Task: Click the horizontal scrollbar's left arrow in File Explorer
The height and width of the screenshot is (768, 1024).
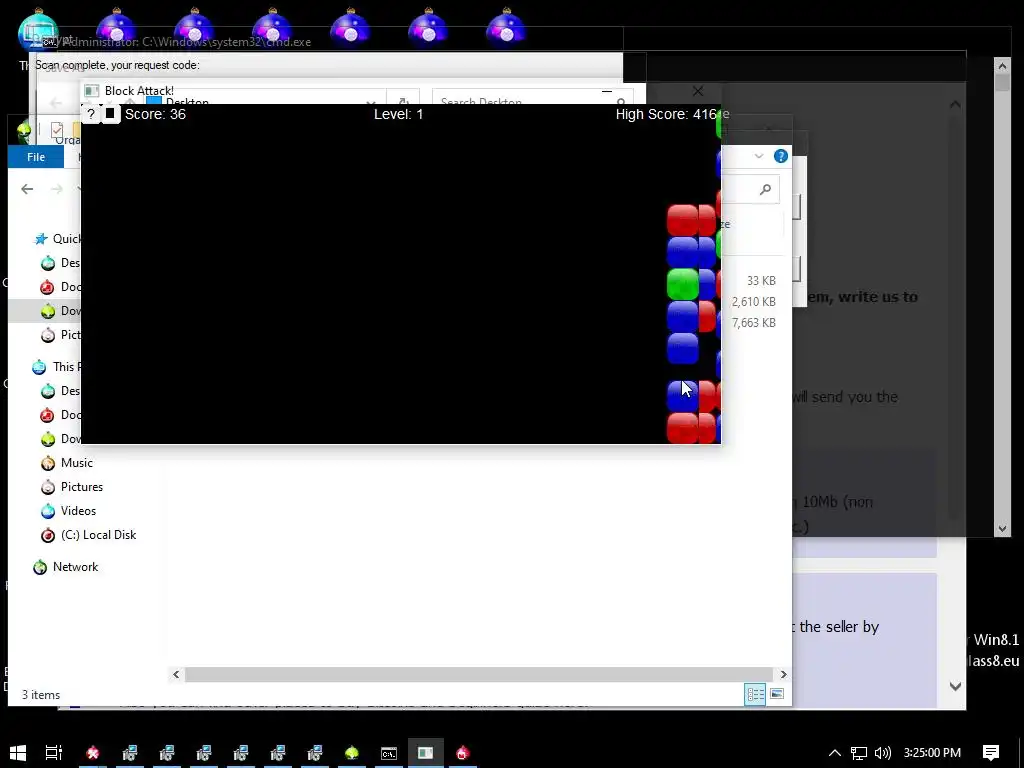Action: [x=176, y=675]
